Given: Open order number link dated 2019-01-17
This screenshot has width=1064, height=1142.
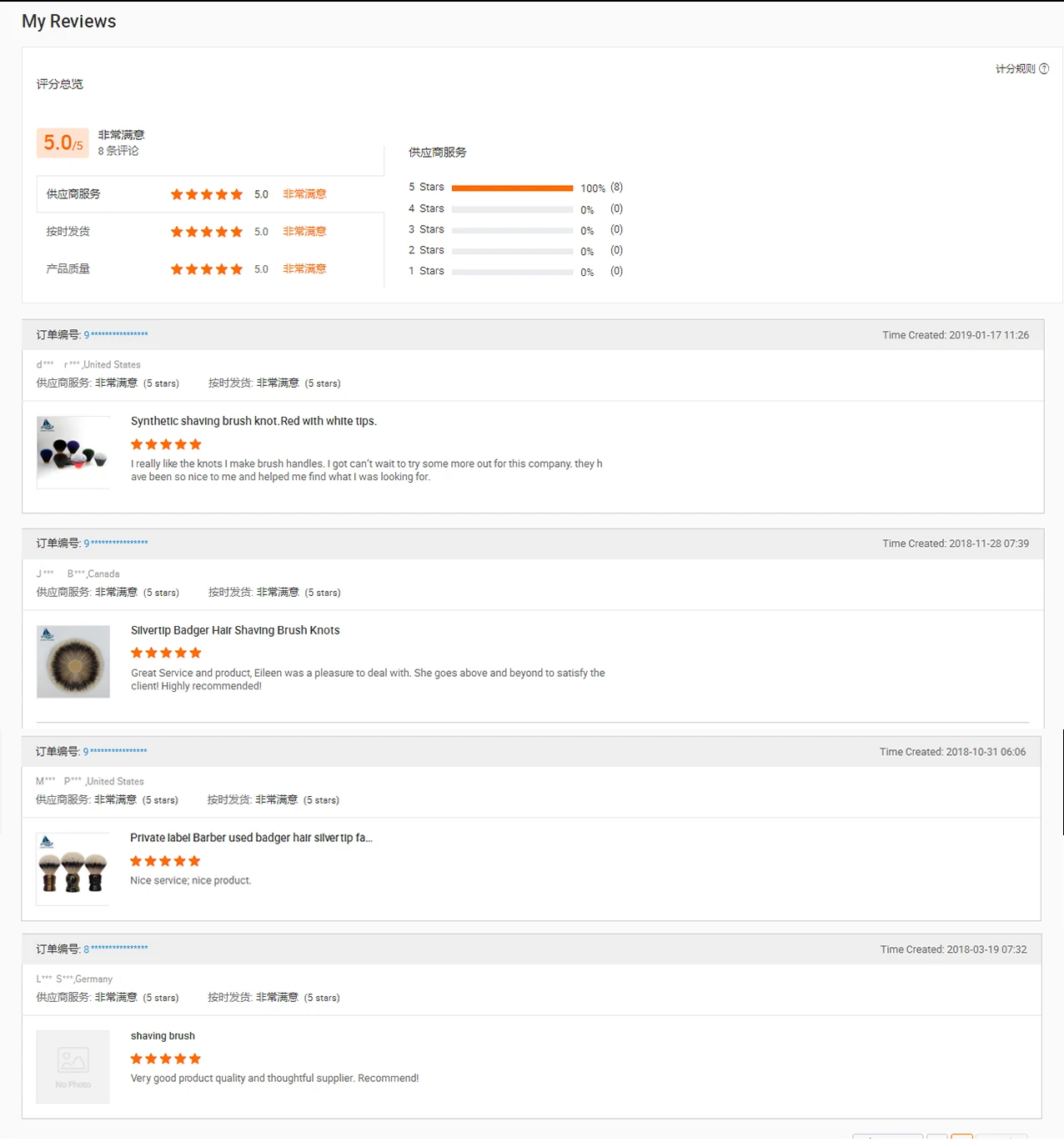Looking at the screenshot, I should [x=116, y=335].
